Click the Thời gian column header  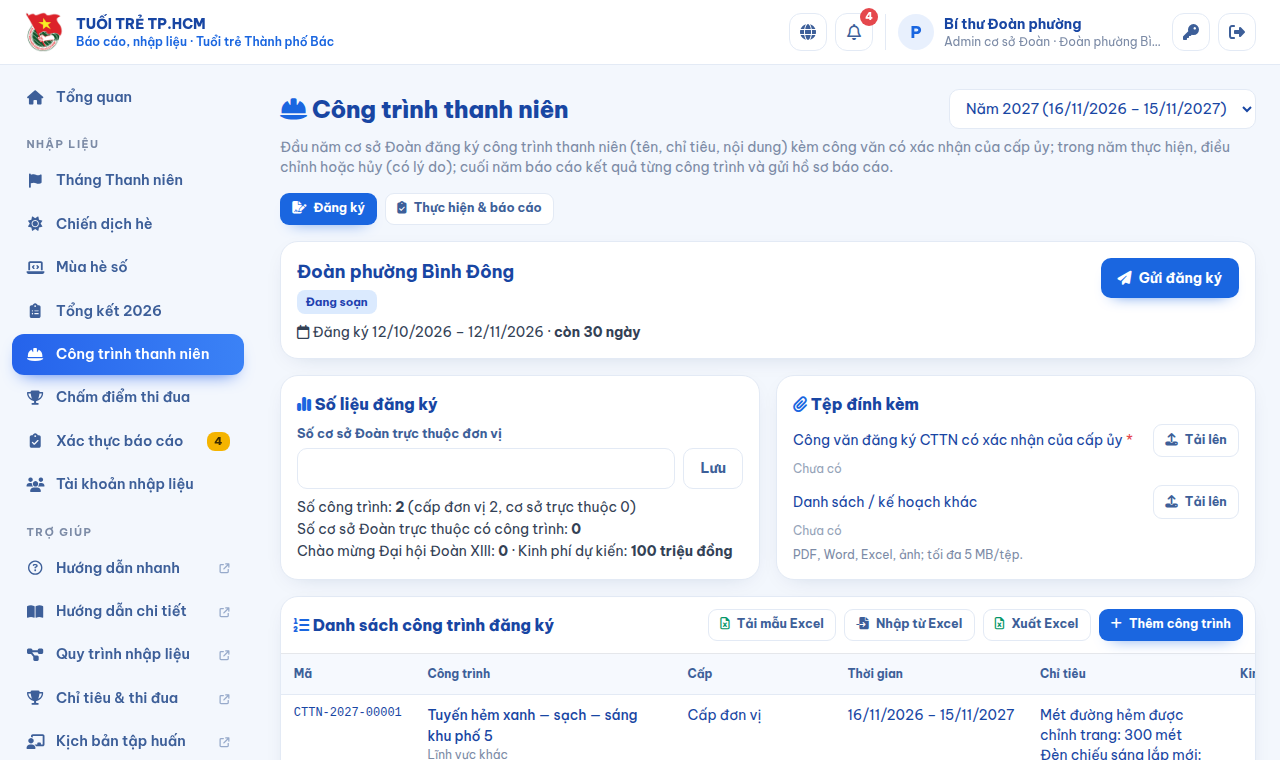coord(875,674)
